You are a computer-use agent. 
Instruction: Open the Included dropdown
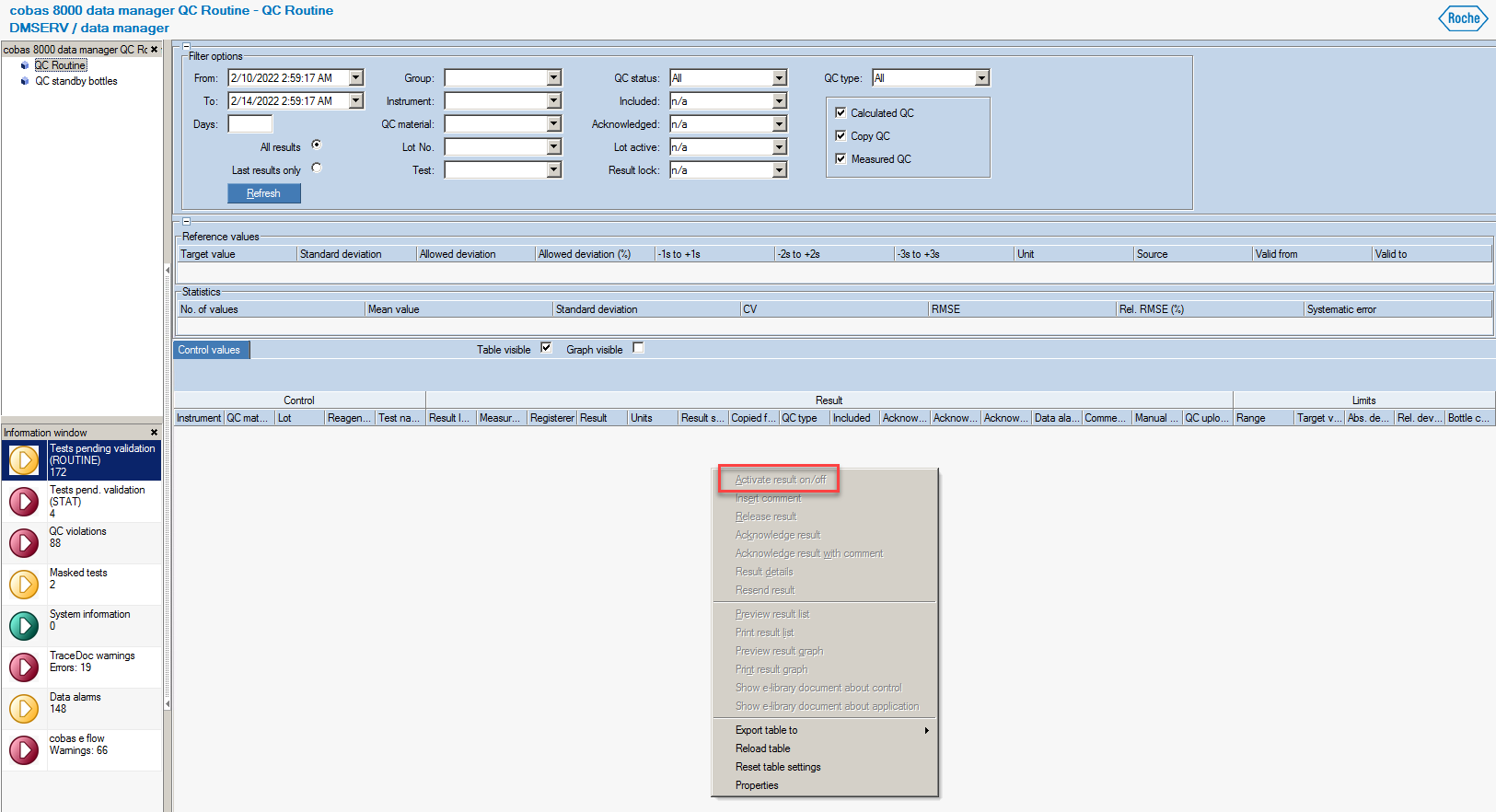tap(779, 101)
